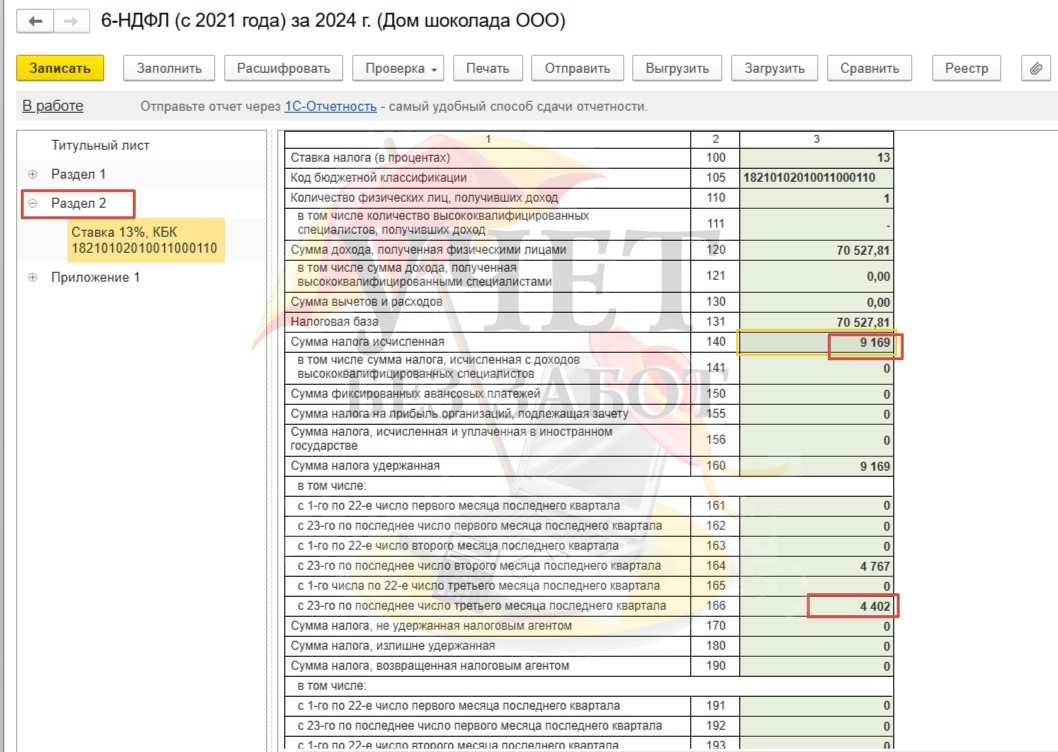
Task: Click the line 165 value cell
Action: tap(816, 586)
